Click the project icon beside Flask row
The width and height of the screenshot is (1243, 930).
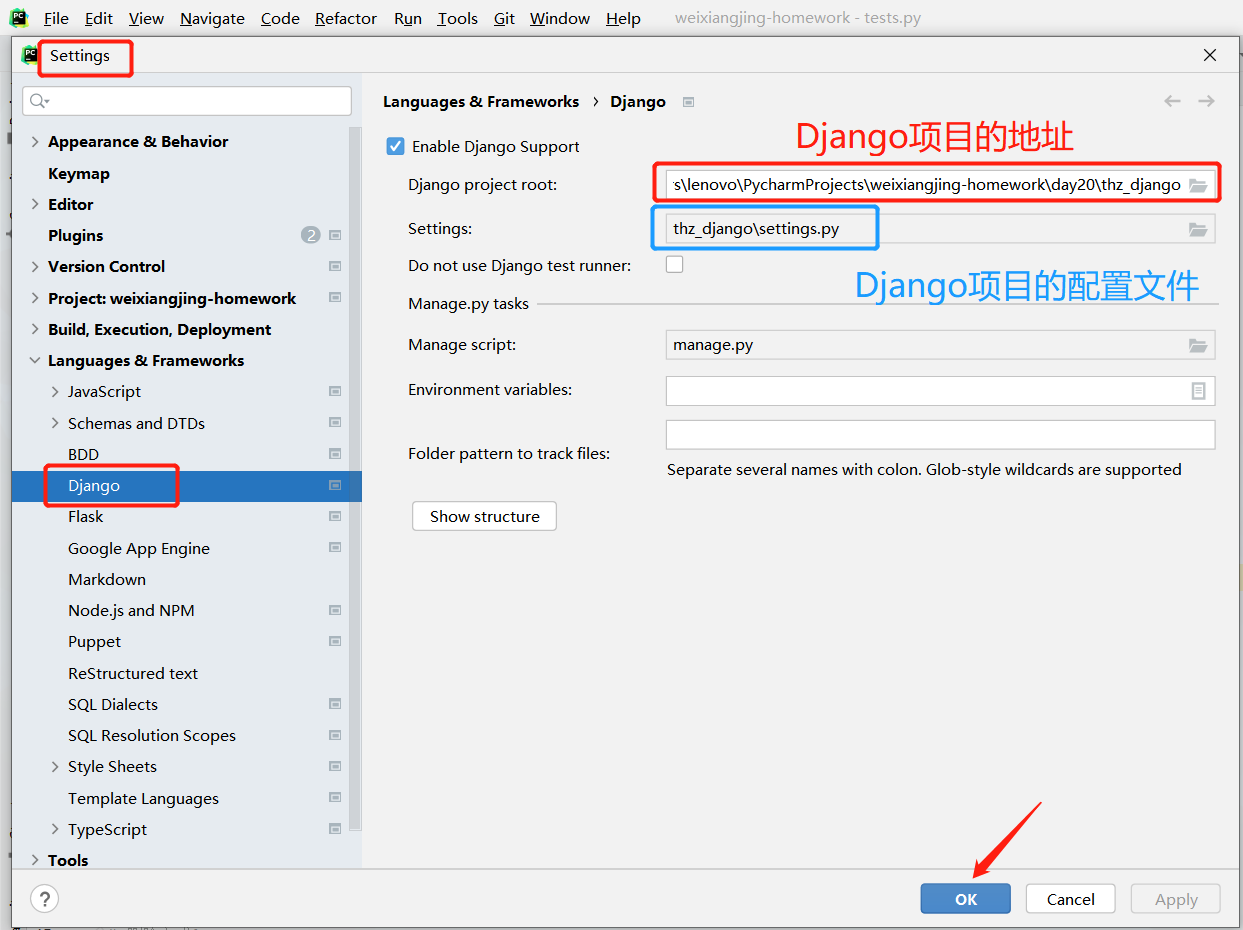335,516
